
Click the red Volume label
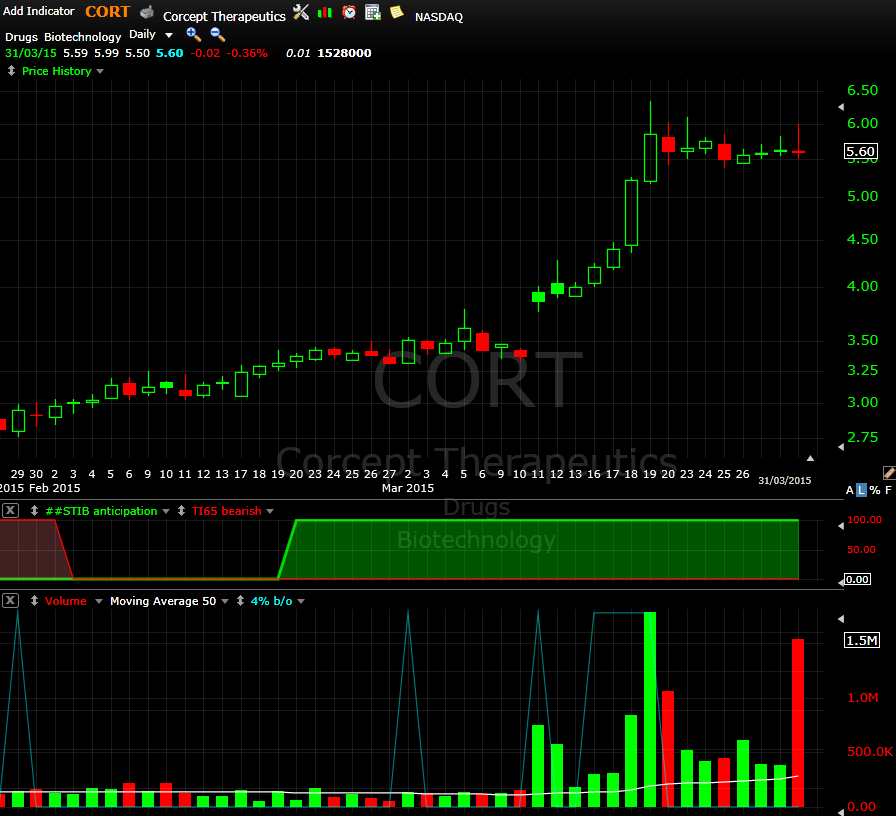(66, 601)
